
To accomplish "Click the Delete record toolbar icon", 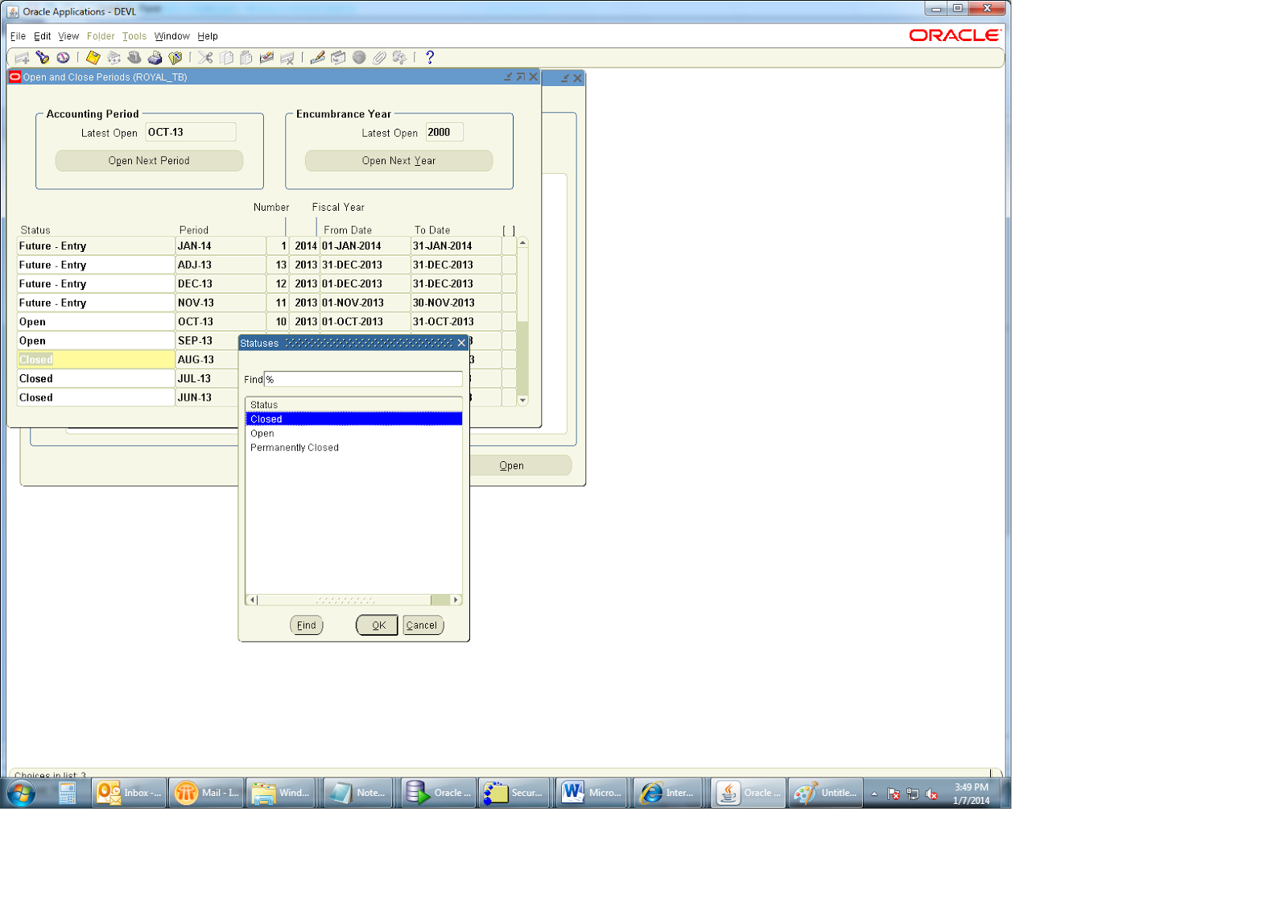I will point(287,58).
